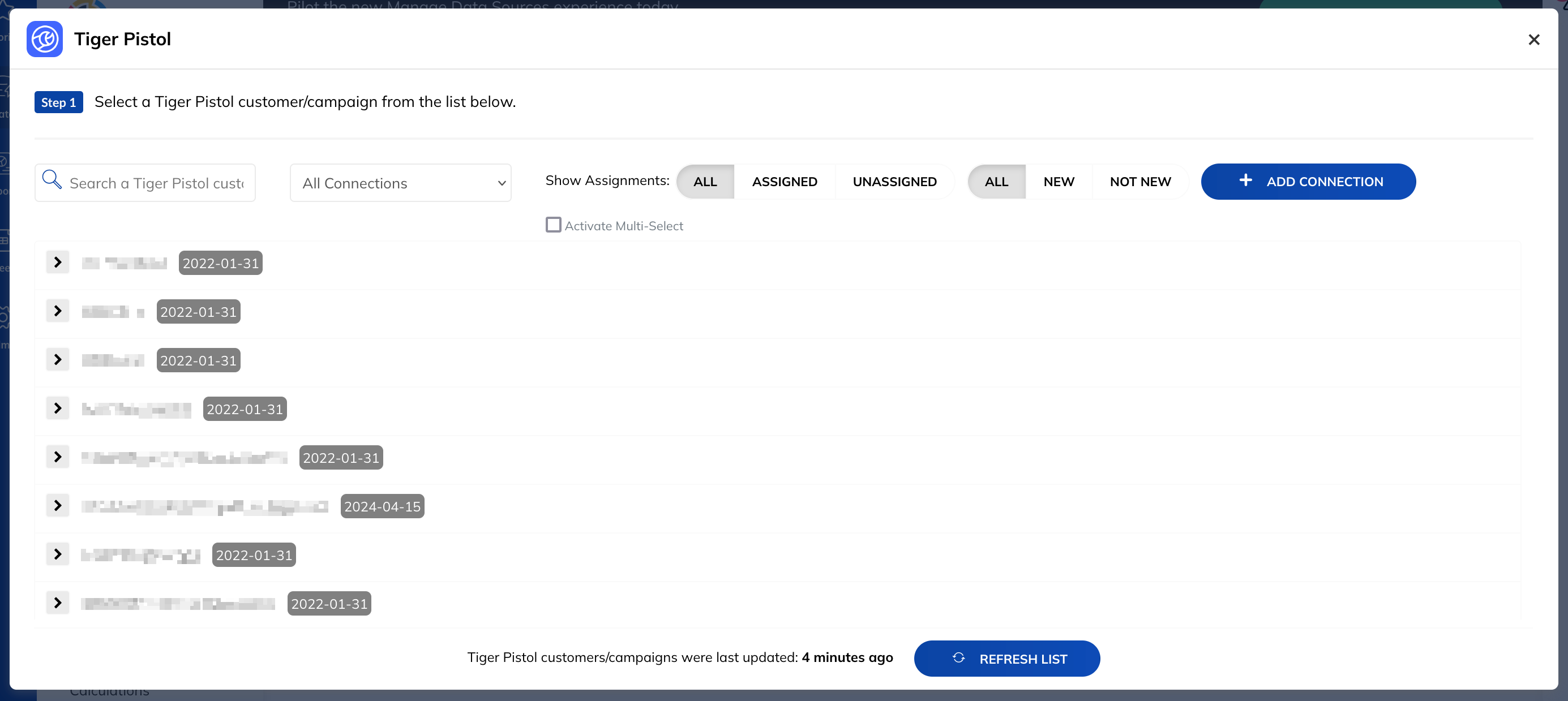Enable the Activate Multi-Select checkbox
This screenshot has width=1568, height=701.
[552, 225]
